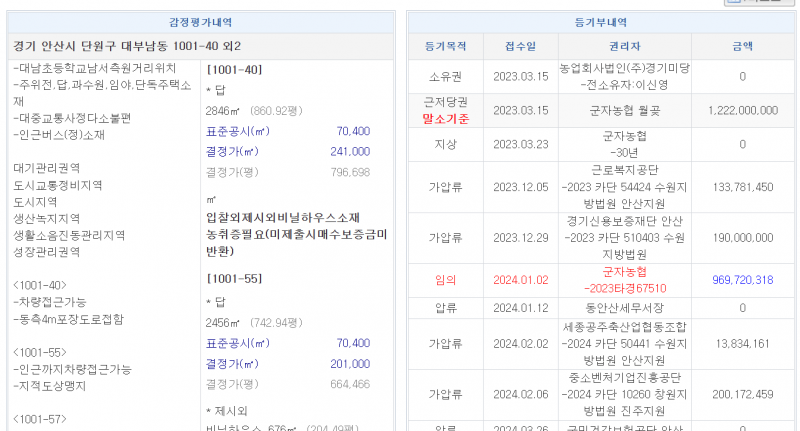800x431 pixels.
Task: Click the 동안산세무서장 seizure holder
Action: pyautogui.click(x=626, y=308)
